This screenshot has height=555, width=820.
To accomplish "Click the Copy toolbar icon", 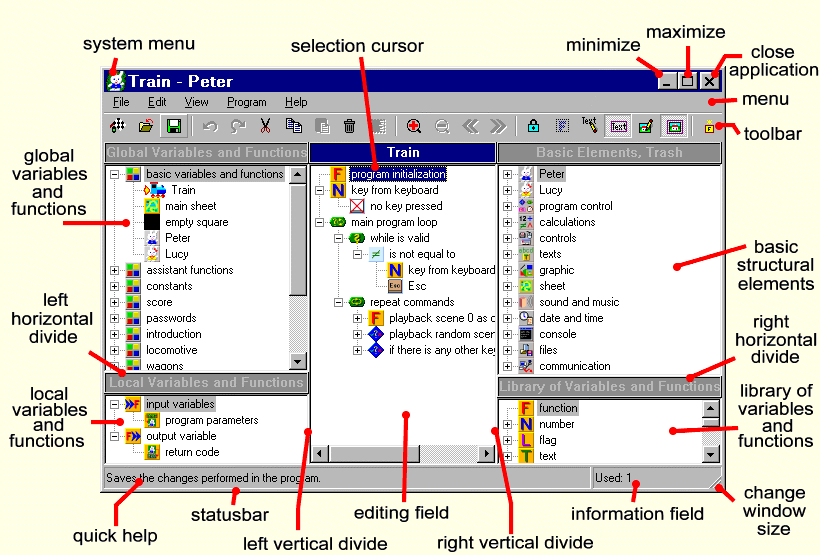I will [294, 126].
